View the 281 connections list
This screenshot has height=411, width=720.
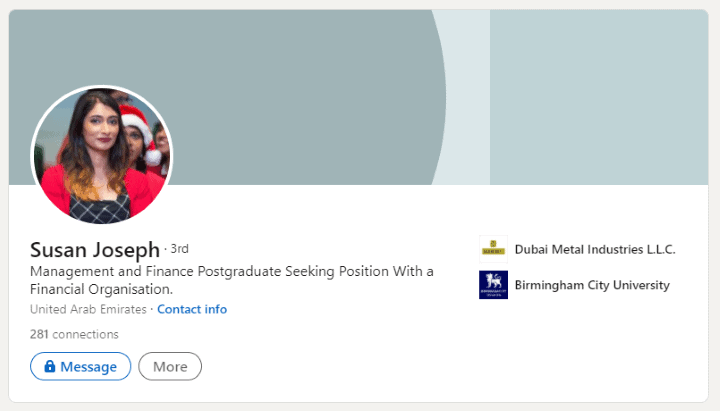pyautogui.click(x=74, y=334)
